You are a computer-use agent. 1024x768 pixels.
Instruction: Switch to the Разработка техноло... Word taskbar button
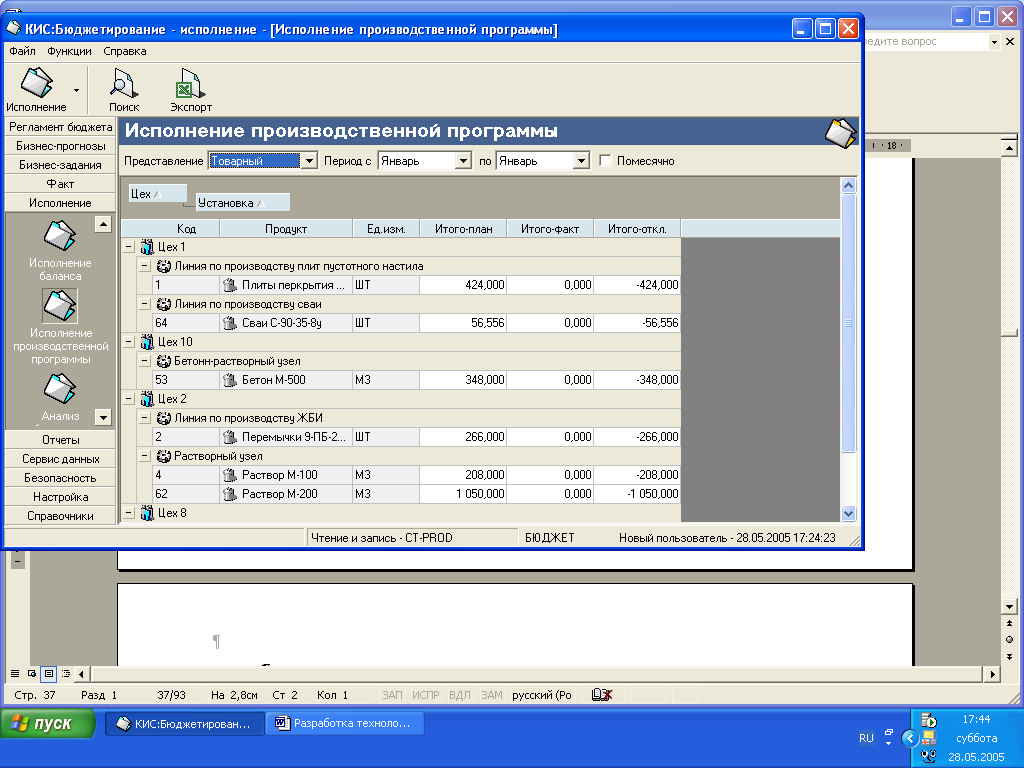[345, 724]
